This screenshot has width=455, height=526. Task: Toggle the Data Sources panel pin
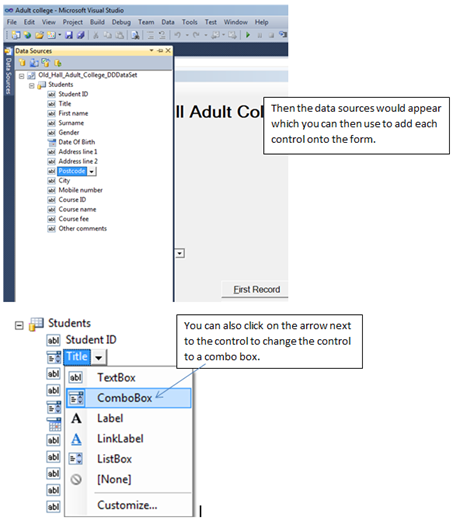[x=160, y=51]
